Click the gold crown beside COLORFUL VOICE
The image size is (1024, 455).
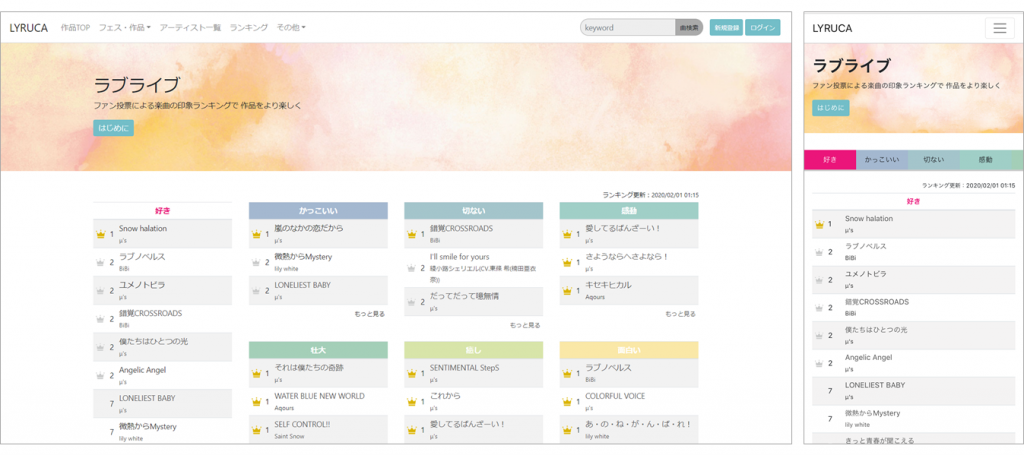pyautogui.click(x=567, y=401)
